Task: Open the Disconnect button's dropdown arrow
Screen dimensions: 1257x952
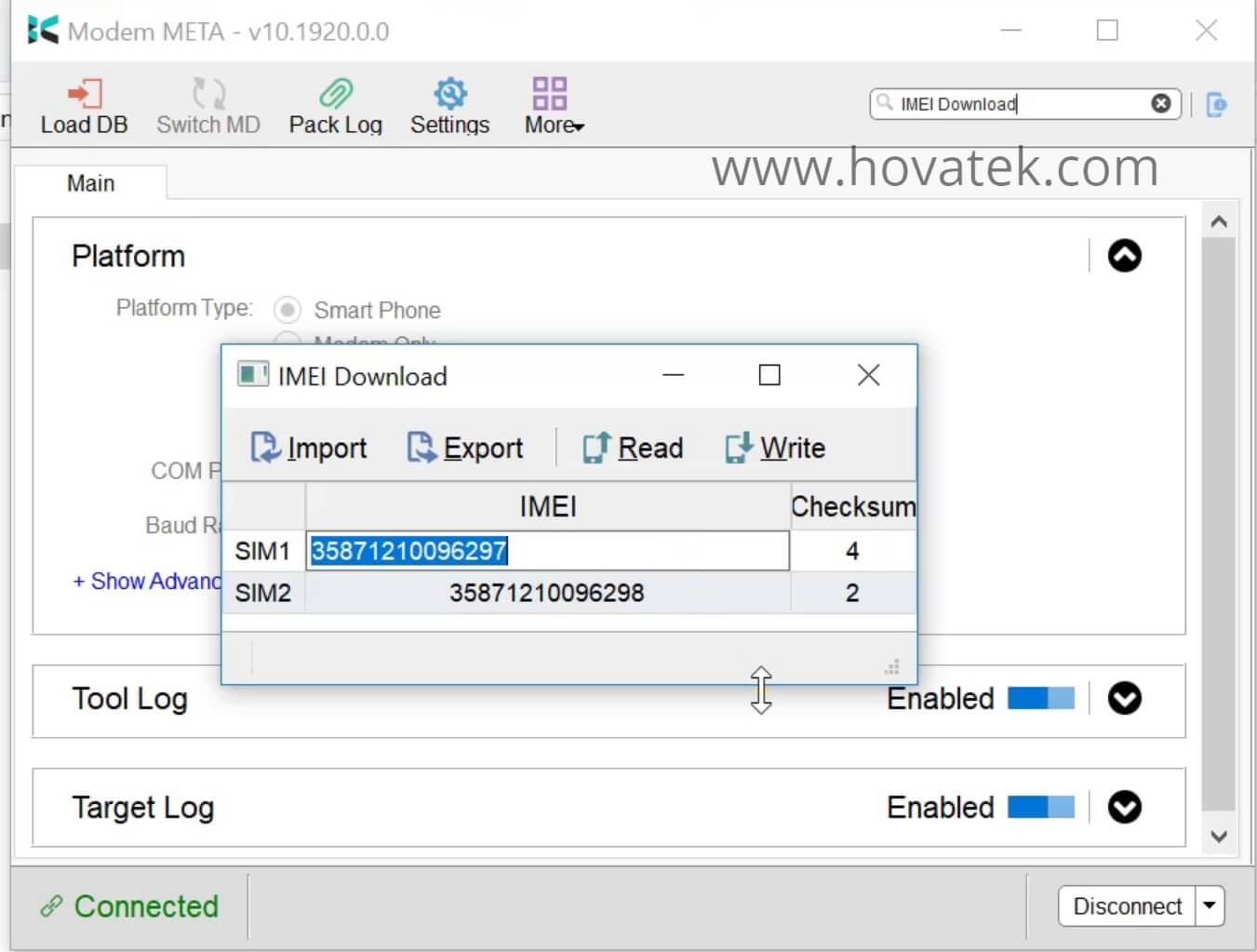Action: 1210,905
